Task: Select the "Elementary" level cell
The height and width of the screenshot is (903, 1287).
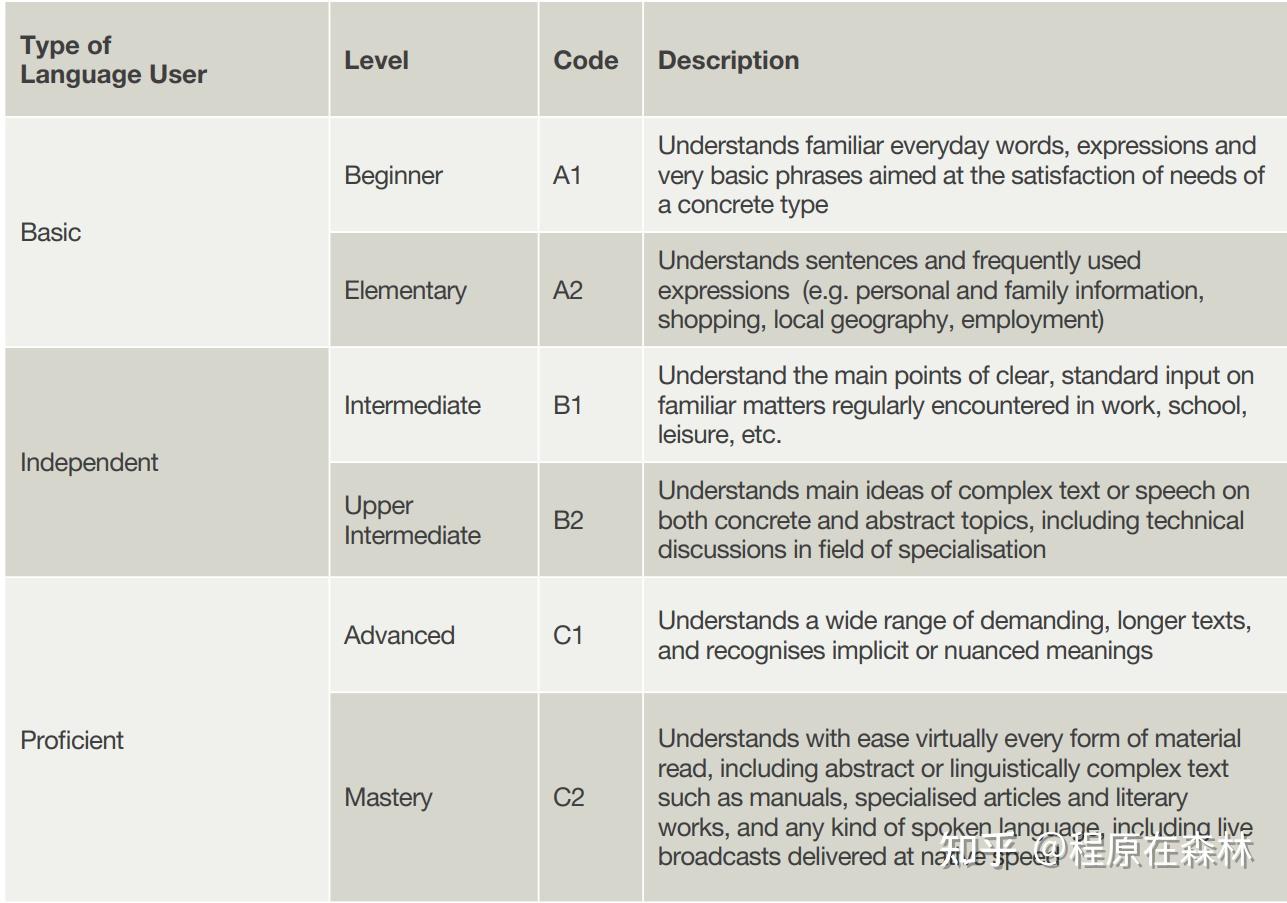Action: click(405, 290)
